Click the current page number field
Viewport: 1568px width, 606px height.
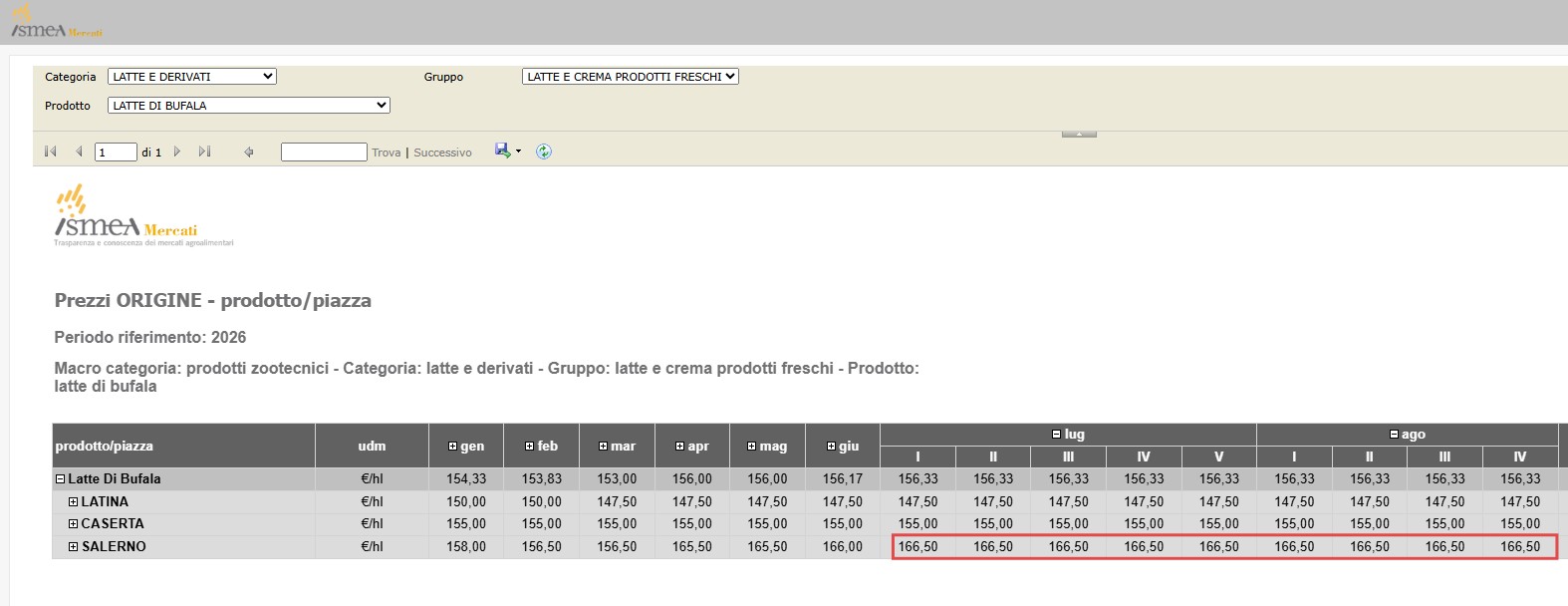pyautogui.click(x=116, y=152)
